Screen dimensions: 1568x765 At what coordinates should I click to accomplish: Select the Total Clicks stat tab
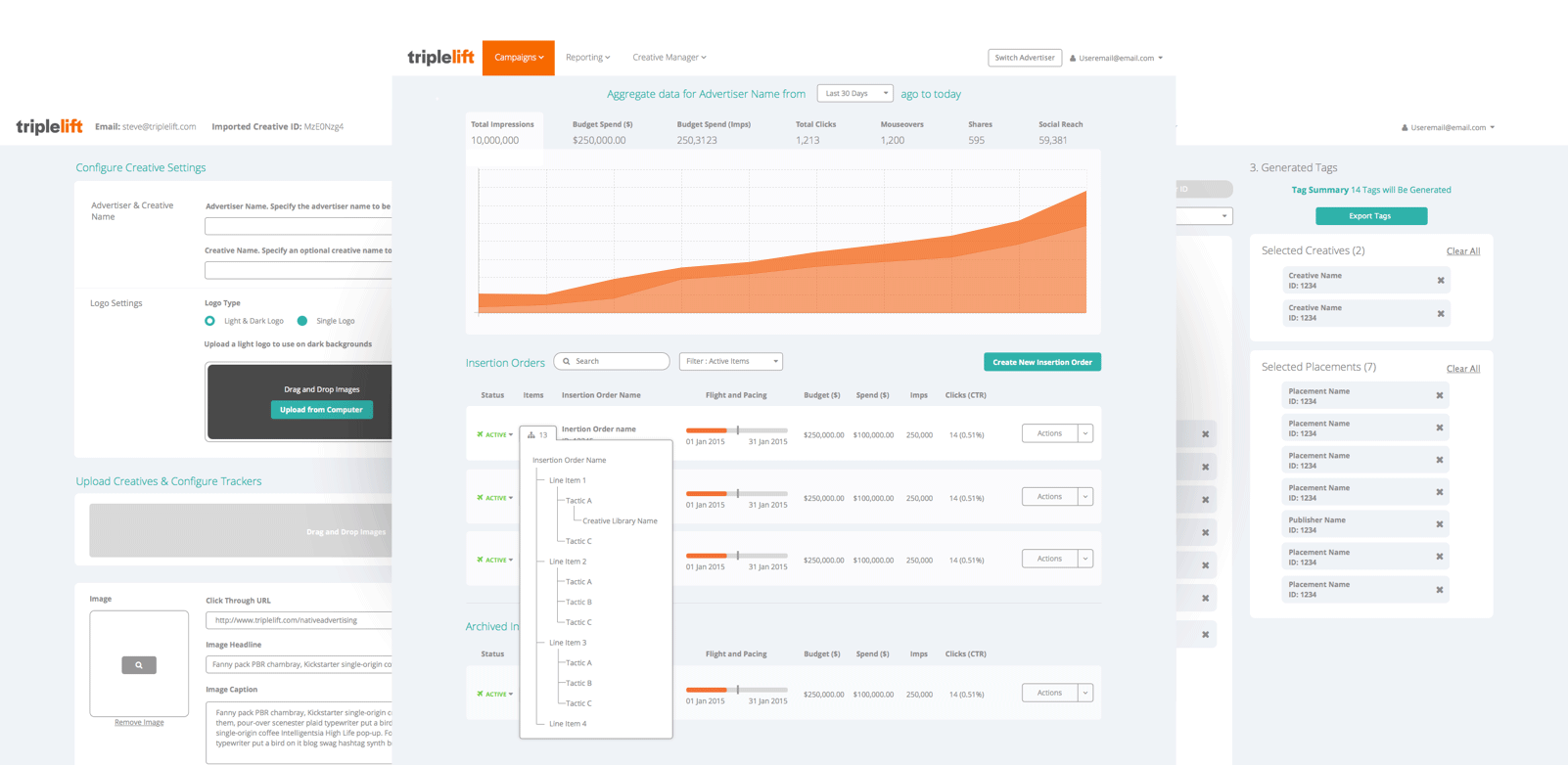pyautogui.click(x=815, y=132)
